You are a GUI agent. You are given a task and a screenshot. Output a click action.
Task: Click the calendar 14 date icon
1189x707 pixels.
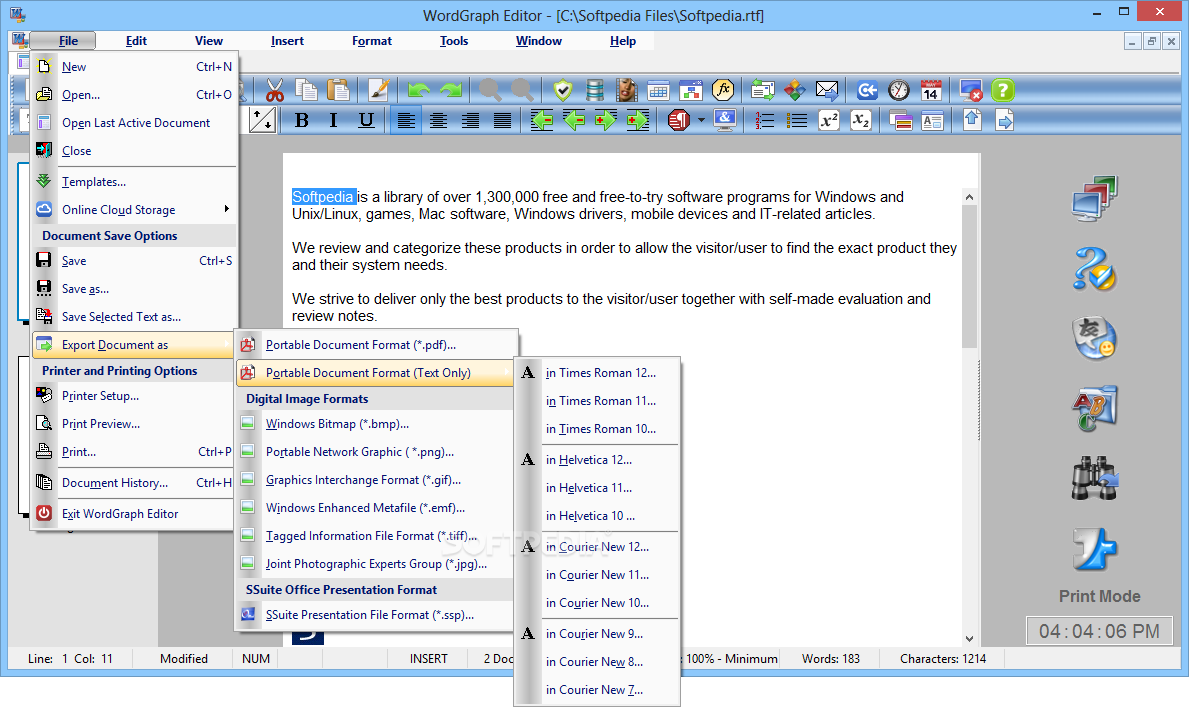point(930,90)
